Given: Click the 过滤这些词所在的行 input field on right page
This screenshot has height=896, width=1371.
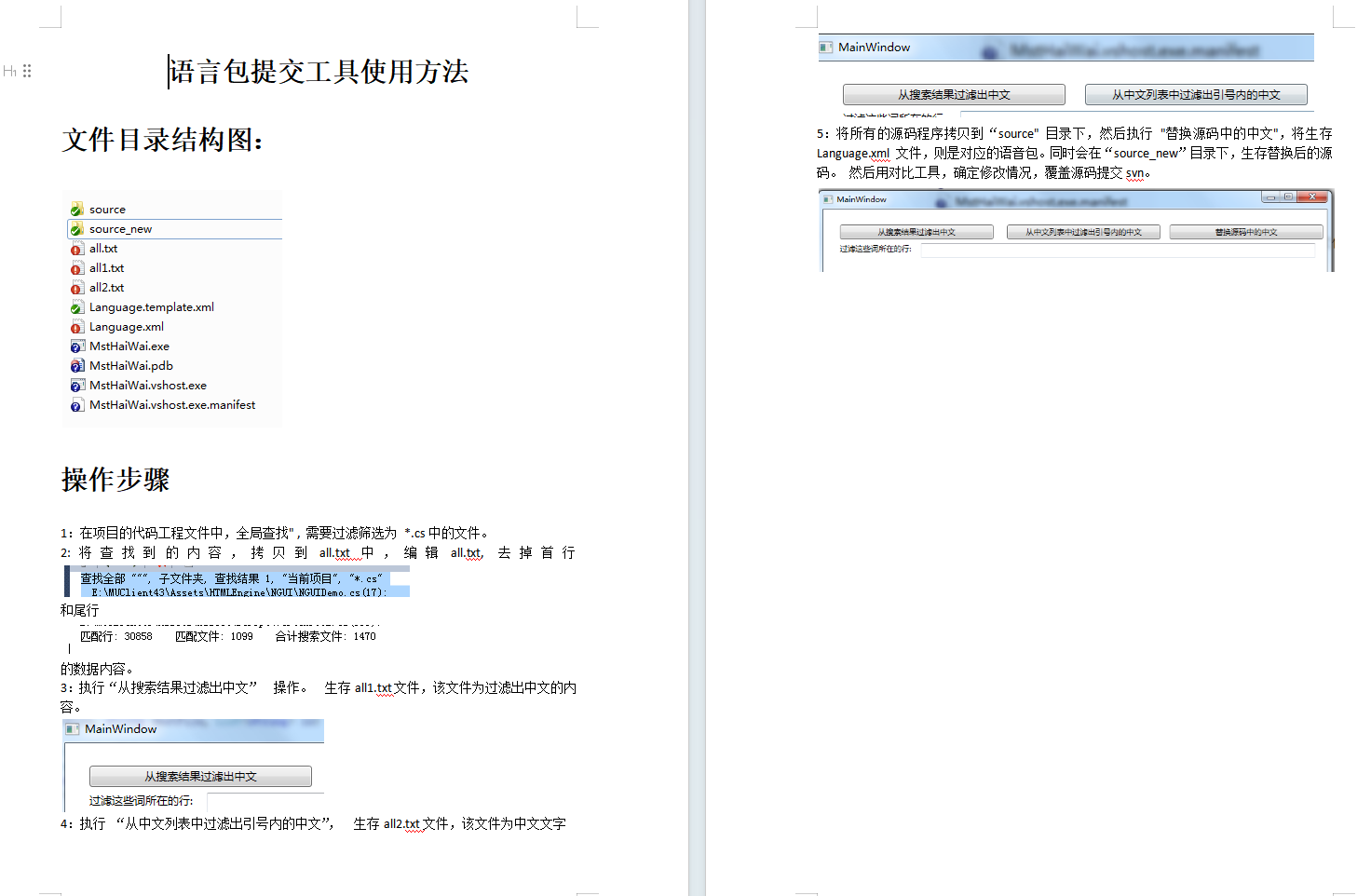Looking at the screenshot, I should [x=1117, y=250].
